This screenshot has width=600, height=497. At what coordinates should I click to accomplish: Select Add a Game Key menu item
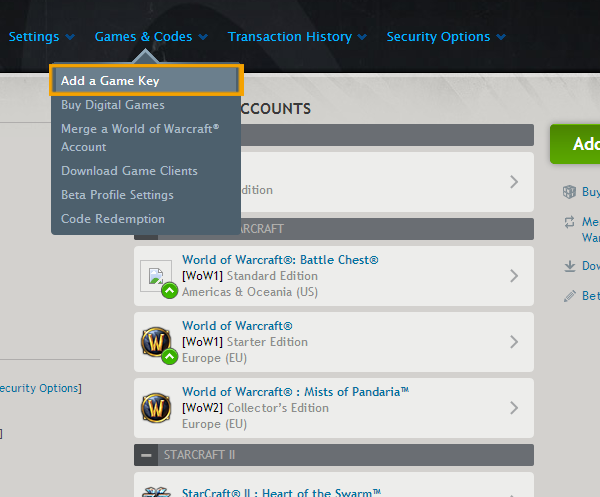pos(146,81)
